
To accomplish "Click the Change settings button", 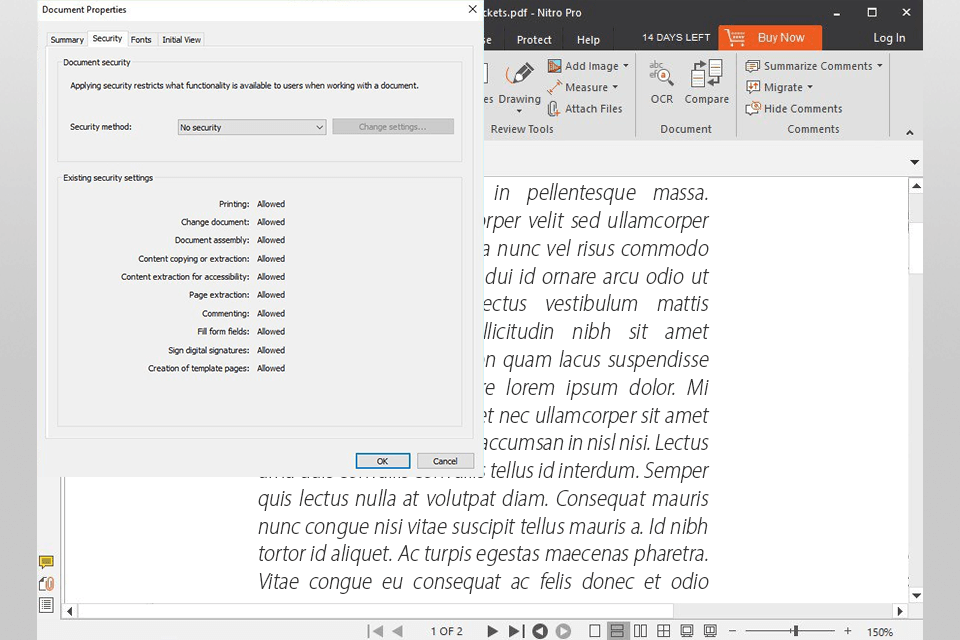I will click(x=392, y=127).
